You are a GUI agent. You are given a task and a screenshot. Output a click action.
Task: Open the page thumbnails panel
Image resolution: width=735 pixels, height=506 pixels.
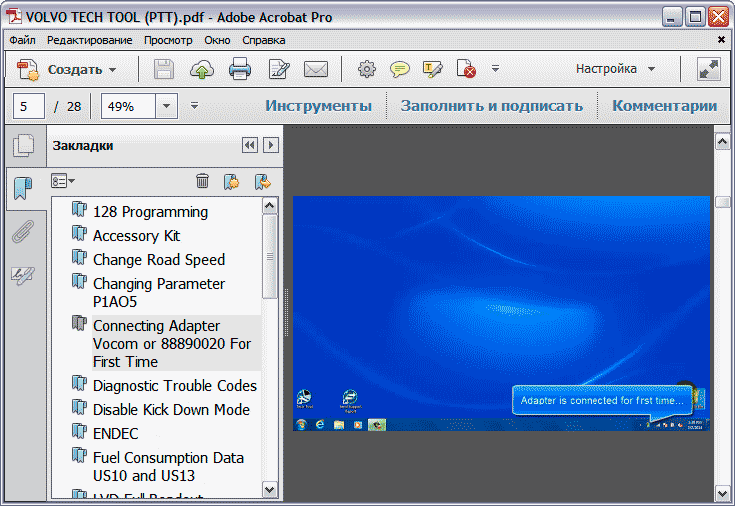[22, 147]
